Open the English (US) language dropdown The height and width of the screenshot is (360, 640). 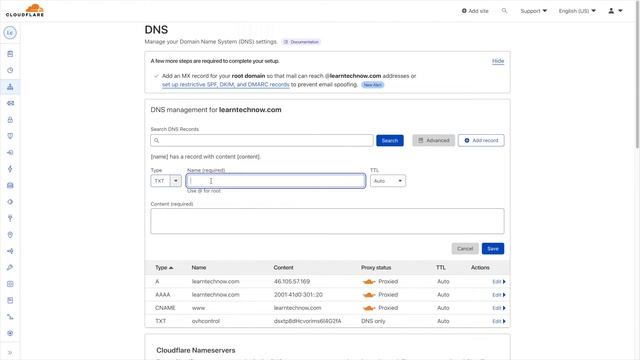[577, 11]
